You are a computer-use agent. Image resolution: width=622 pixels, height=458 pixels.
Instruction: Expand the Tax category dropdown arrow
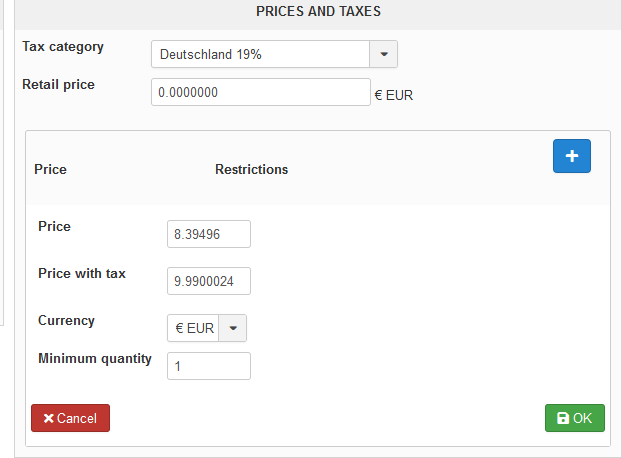point(384,54)
